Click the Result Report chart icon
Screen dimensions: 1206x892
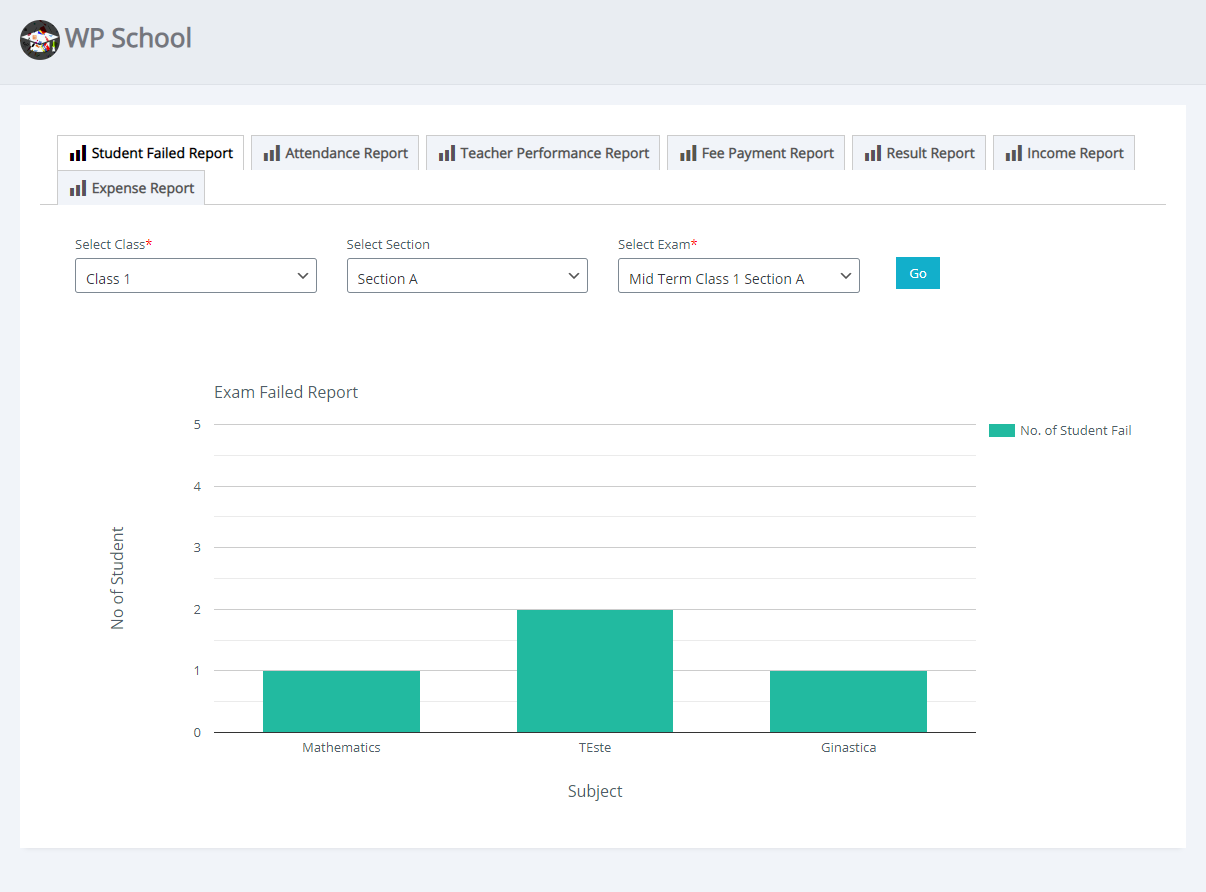tap(872, 154)
